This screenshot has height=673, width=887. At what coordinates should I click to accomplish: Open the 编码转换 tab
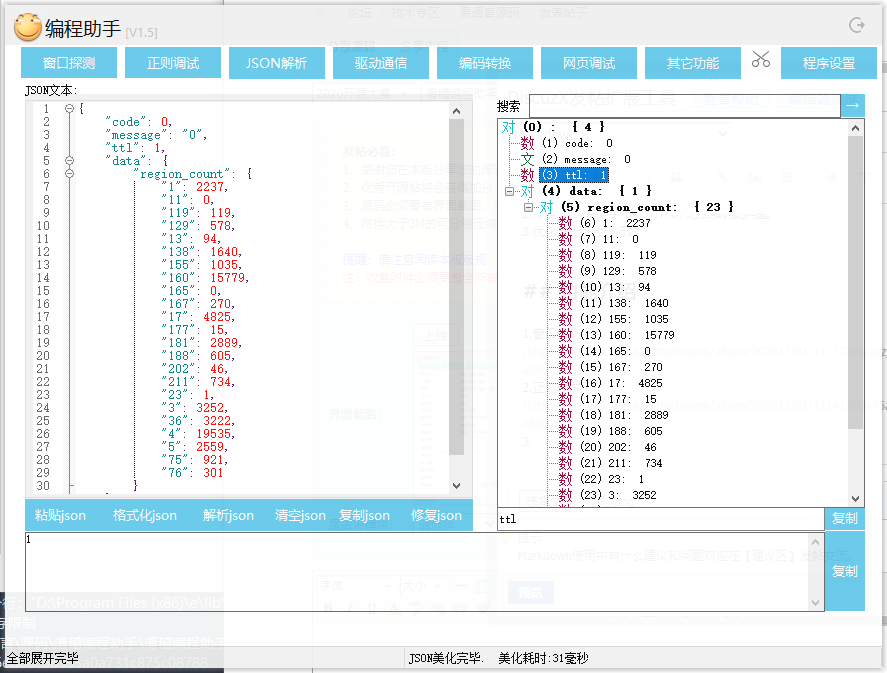click(x=485, y=63)
